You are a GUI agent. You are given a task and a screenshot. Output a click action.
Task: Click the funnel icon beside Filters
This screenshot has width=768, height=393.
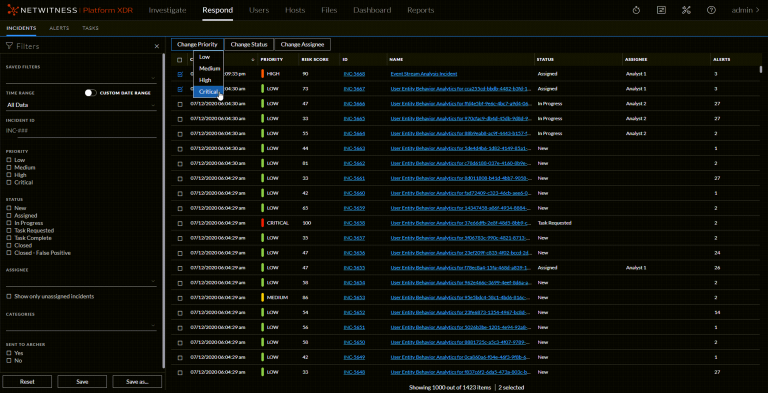coord(9,46)
